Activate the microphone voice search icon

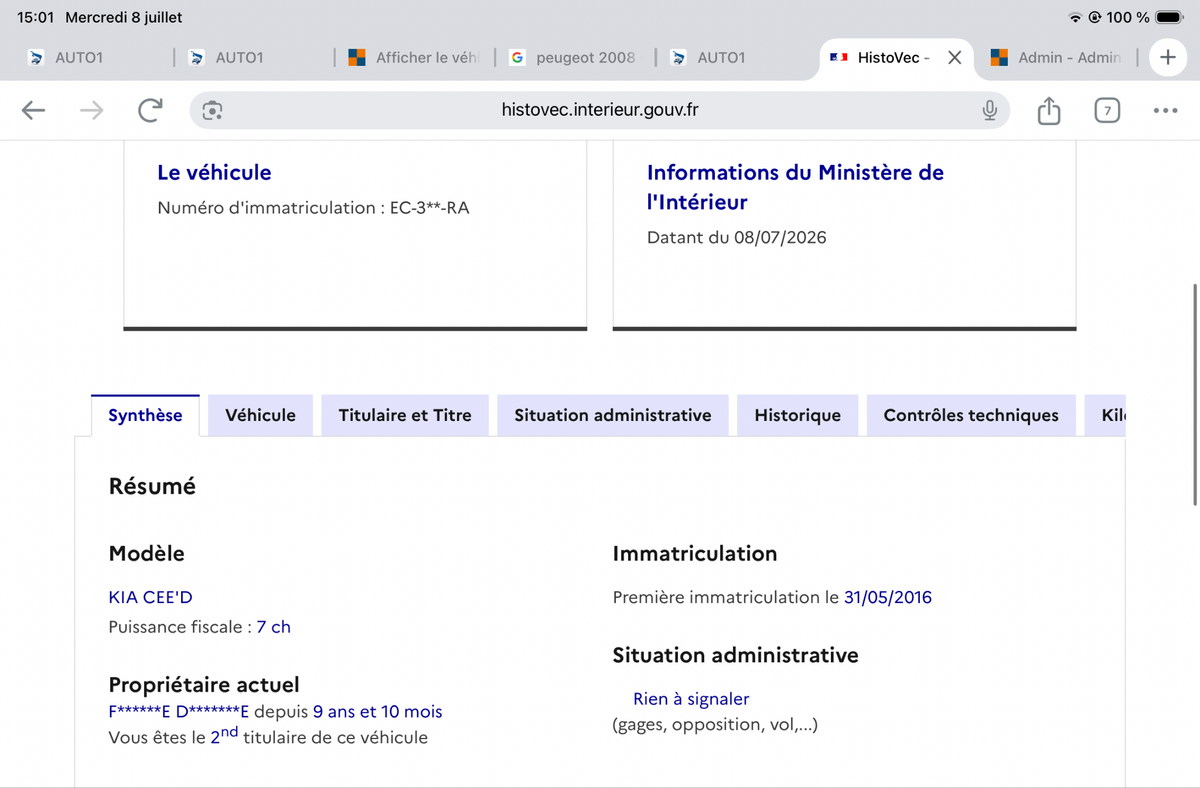click(x=989, y=111)
